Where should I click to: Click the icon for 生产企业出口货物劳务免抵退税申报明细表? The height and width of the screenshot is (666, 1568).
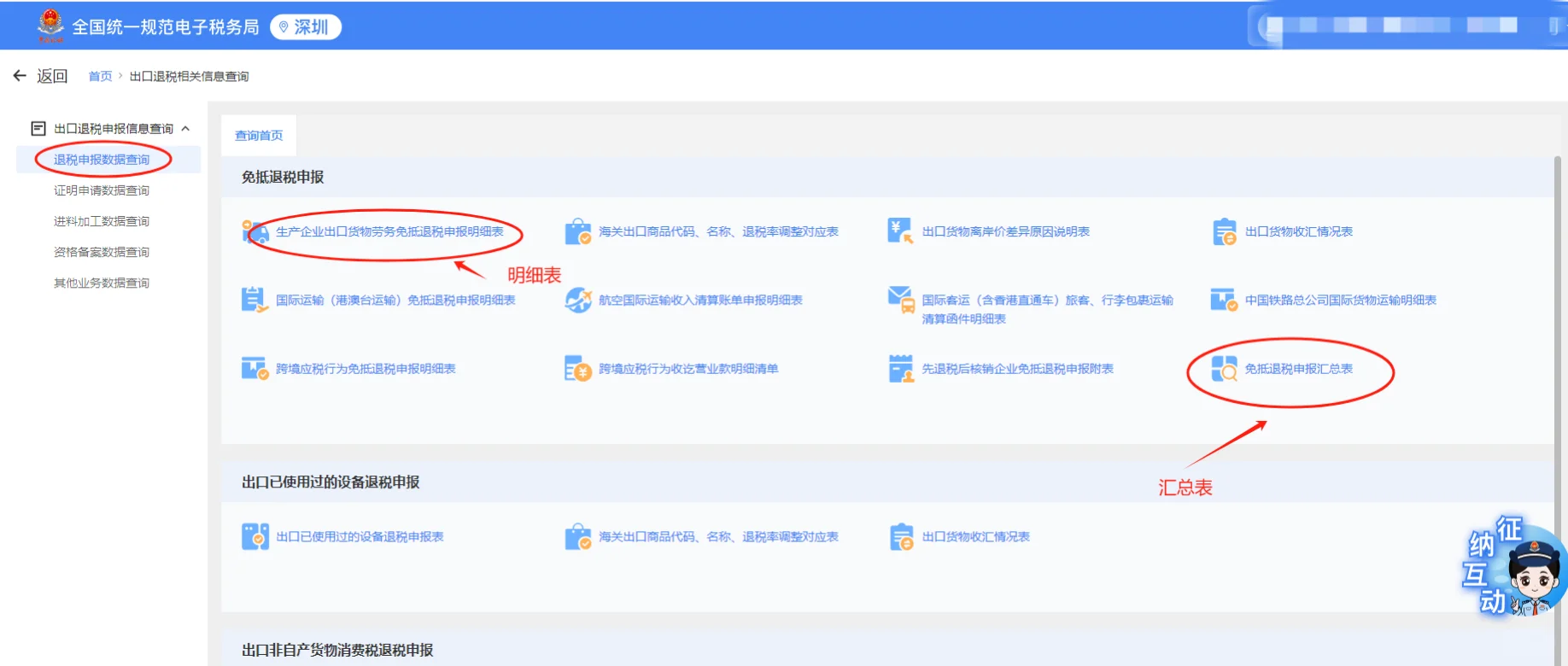[x=255, y=231]
